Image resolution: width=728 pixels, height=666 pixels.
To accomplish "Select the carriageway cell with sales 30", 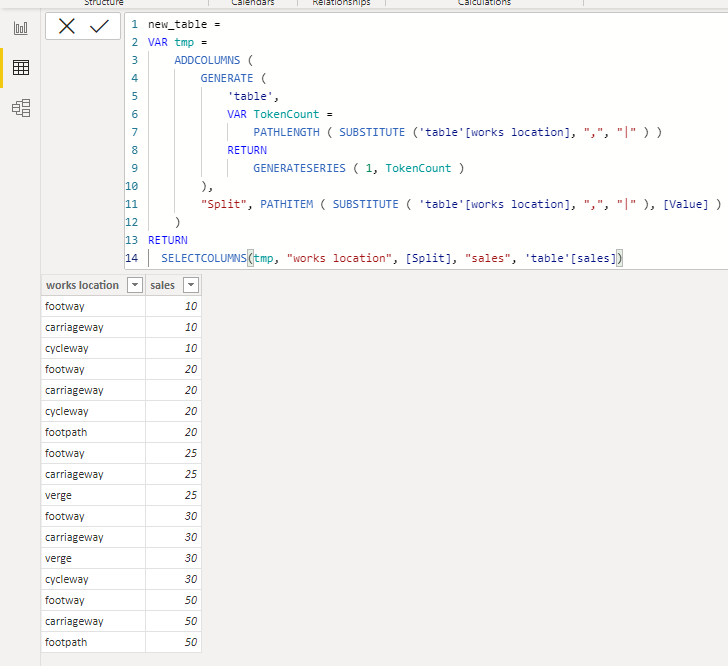I will click(x=93, y=537).
